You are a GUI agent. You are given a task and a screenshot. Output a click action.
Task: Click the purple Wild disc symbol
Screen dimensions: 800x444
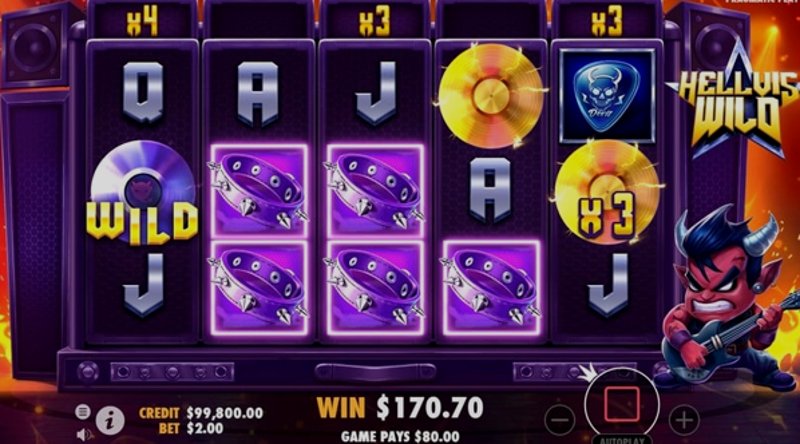(142, 192)
